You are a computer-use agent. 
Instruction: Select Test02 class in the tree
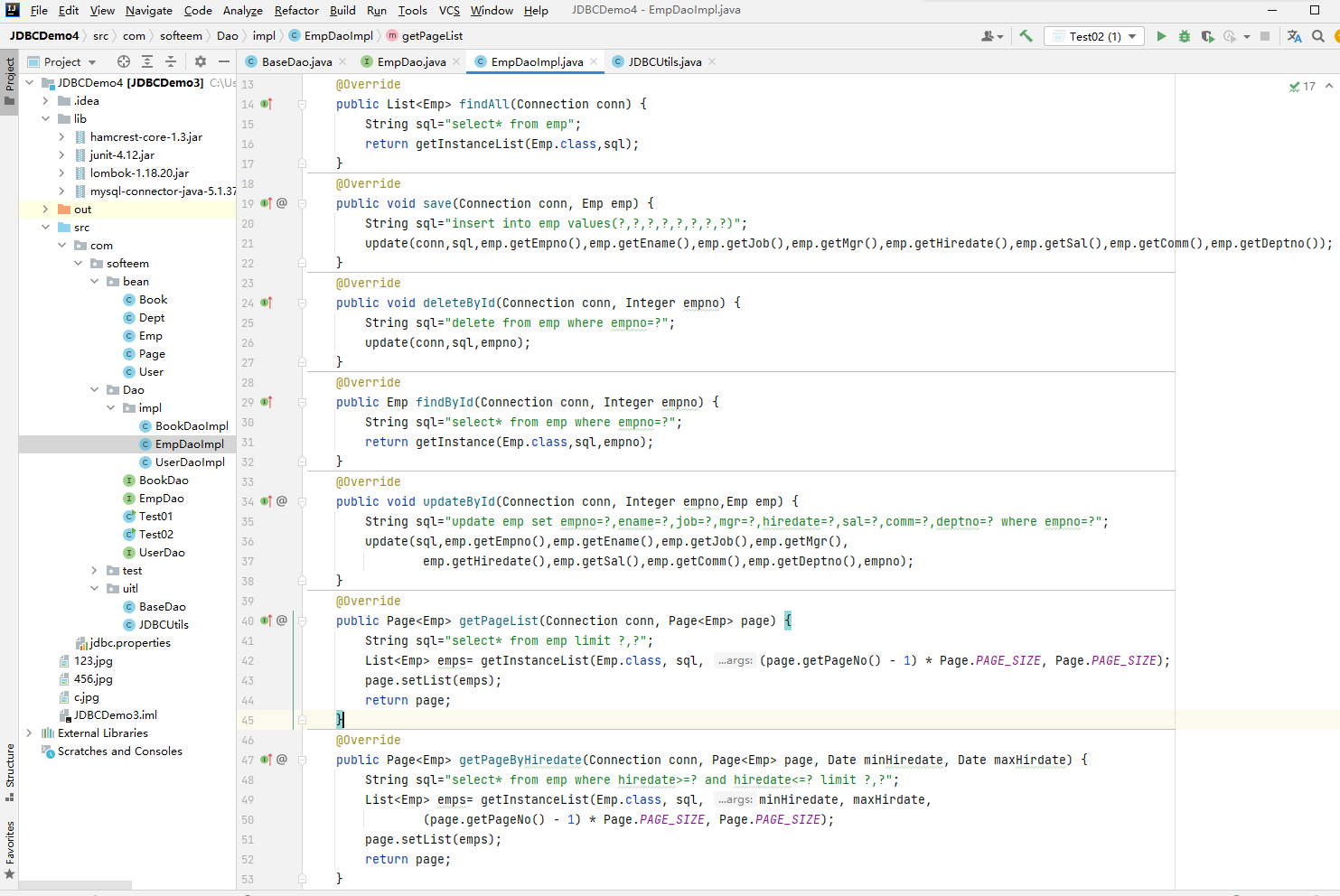tap(155, 534)
